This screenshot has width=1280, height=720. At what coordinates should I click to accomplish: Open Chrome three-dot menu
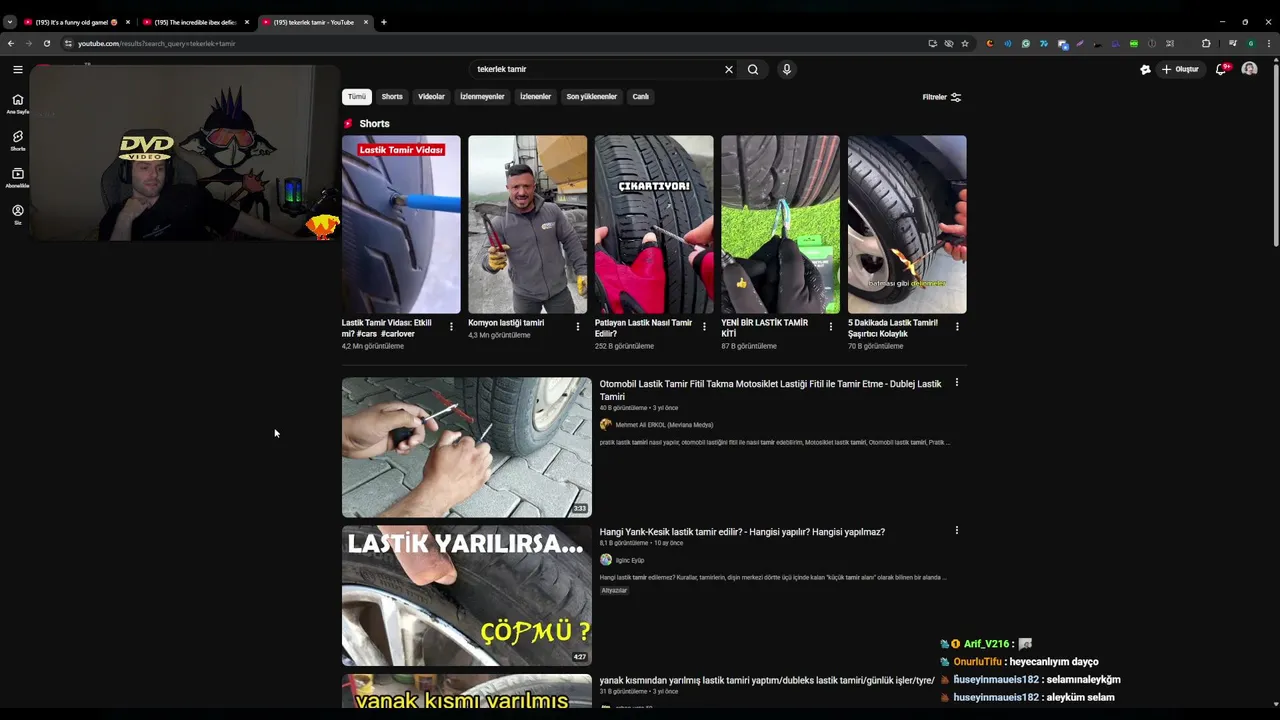click(1269, 43)
